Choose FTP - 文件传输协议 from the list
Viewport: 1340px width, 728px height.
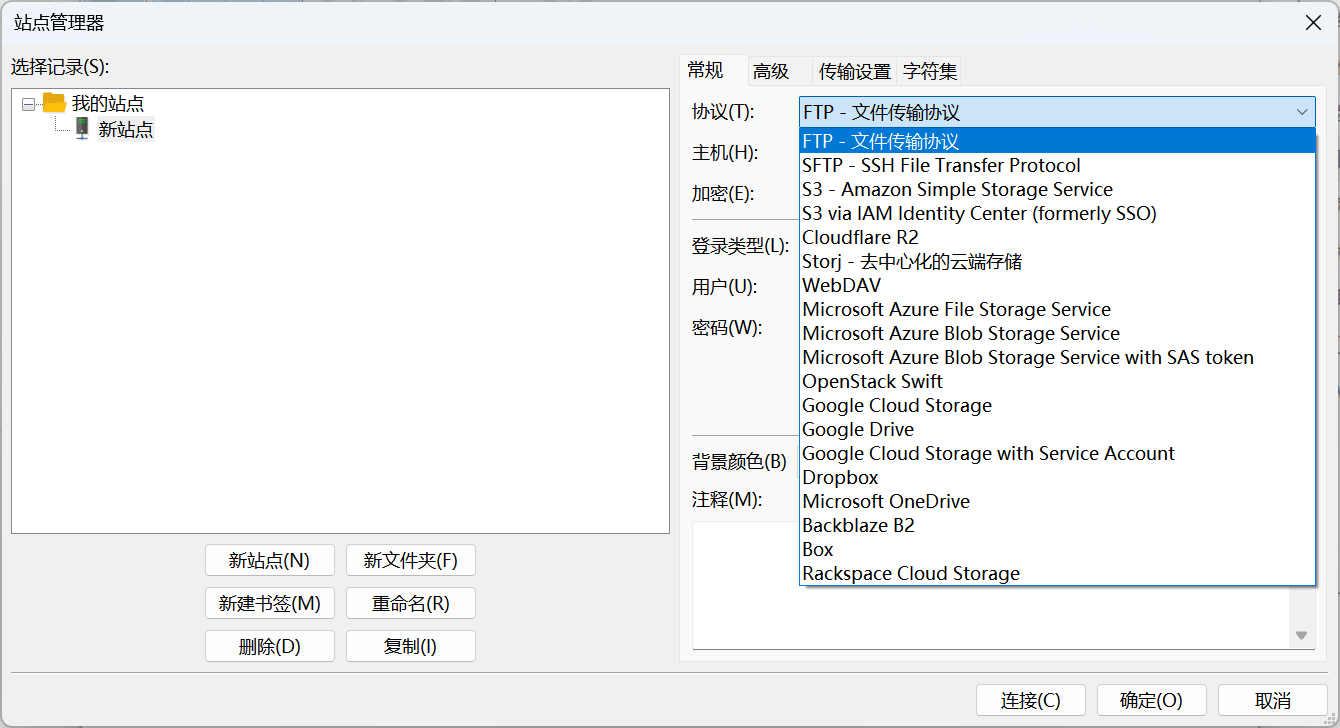(x=1057, y=141)
